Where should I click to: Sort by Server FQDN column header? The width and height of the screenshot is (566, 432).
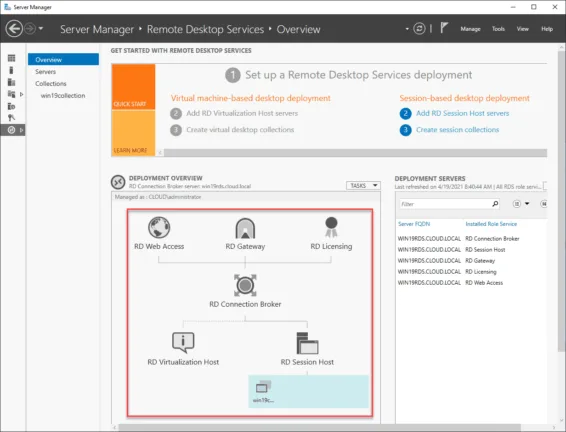coord(414,224)
